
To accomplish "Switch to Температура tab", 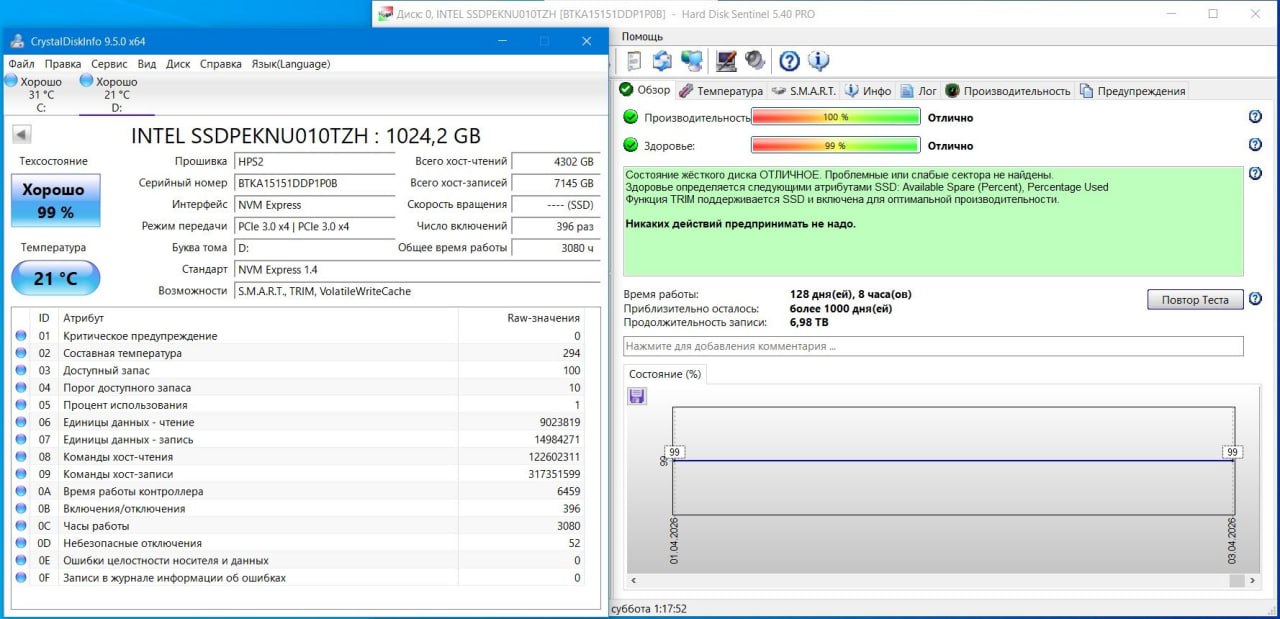I will (720, 91).
